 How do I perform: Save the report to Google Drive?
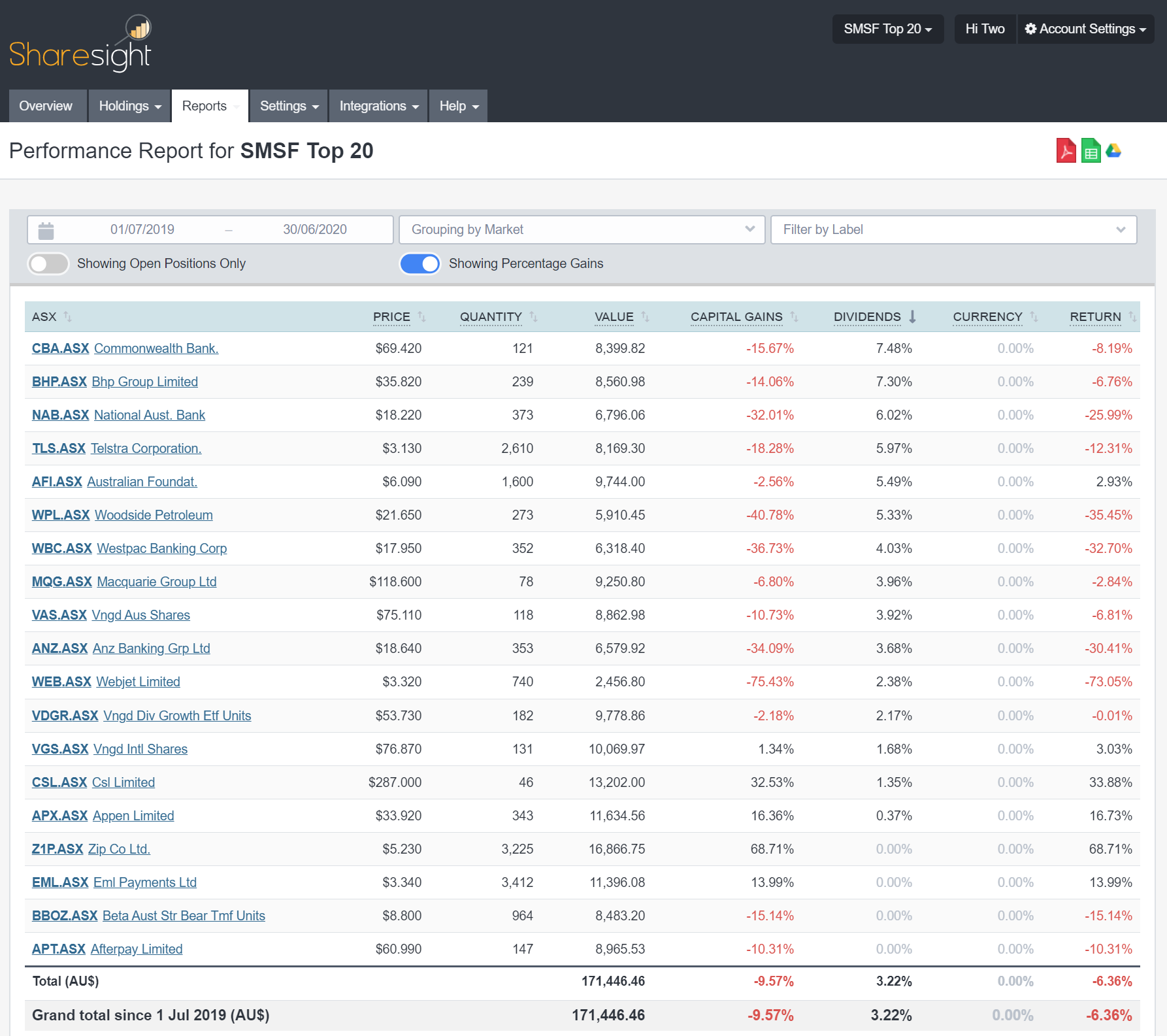tap(1115, 151)
